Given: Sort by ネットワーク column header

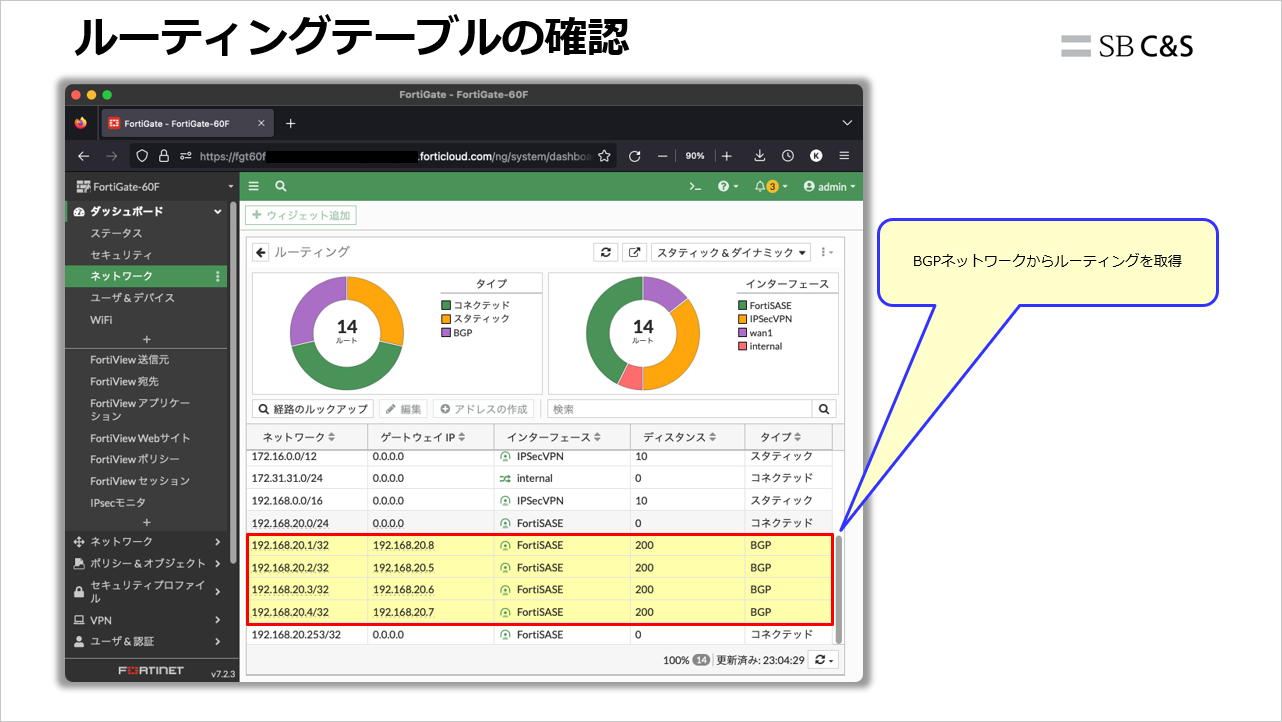Looking at the screenshot, I should [x=307, y=437].
